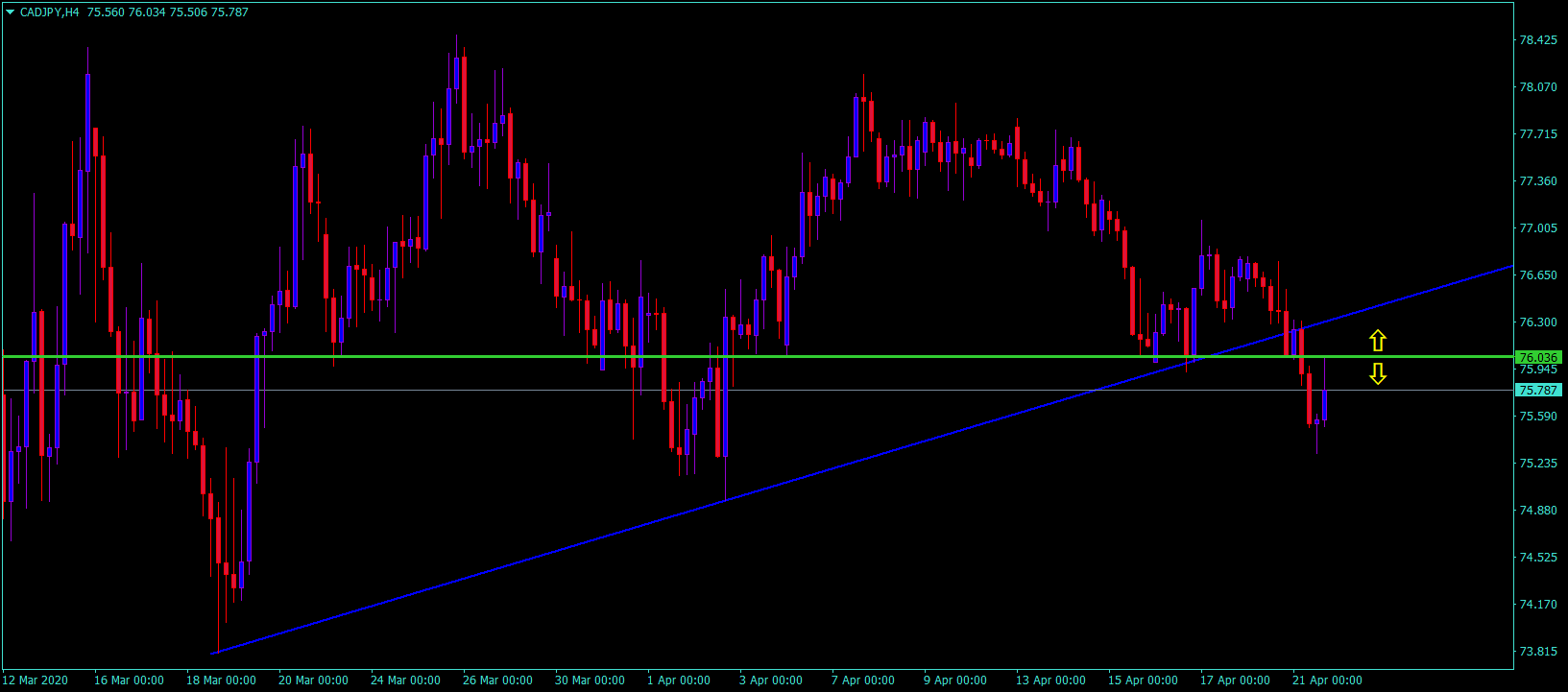Click the 13 Apr 00:00 time label
This screenshot has height=692, width=1568.
click(1050, 680)
